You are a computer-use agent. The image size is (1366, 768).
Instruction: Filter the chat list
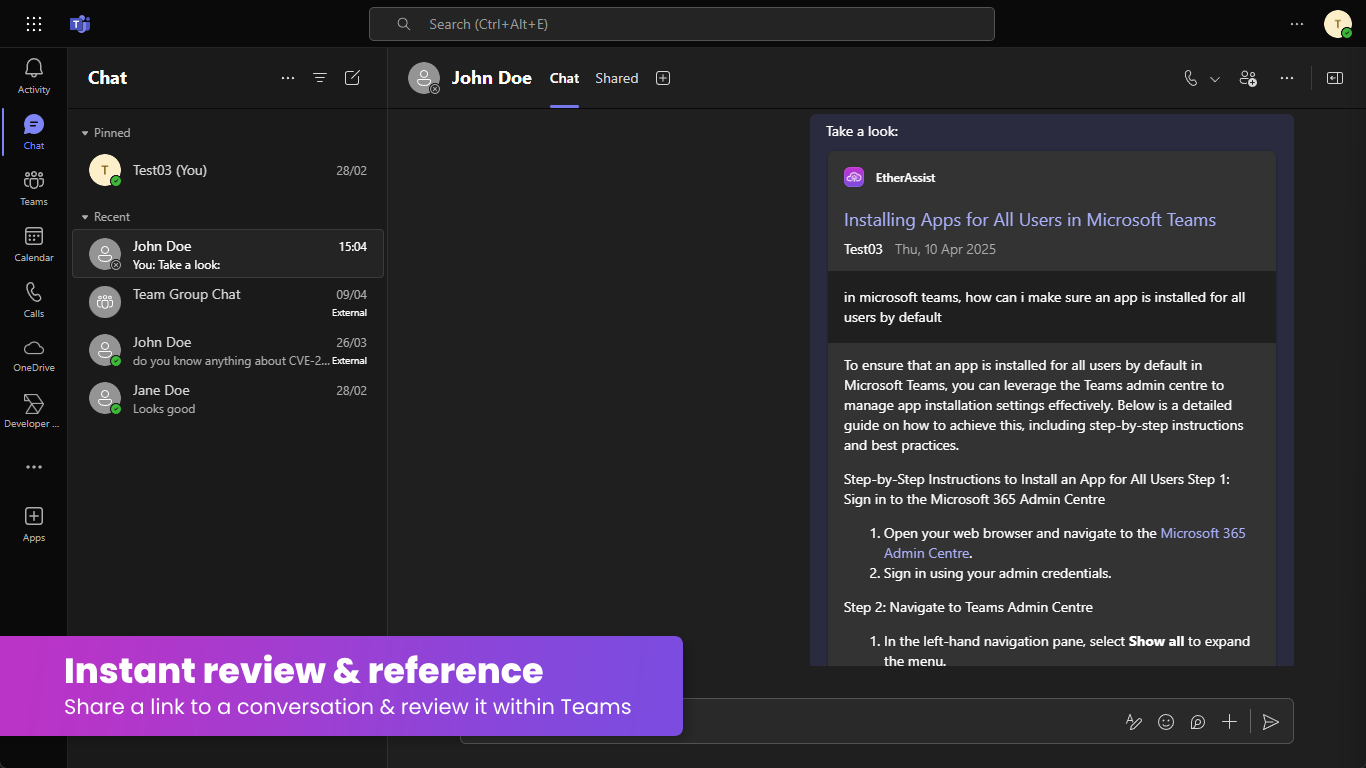click(x=320, y=78)
